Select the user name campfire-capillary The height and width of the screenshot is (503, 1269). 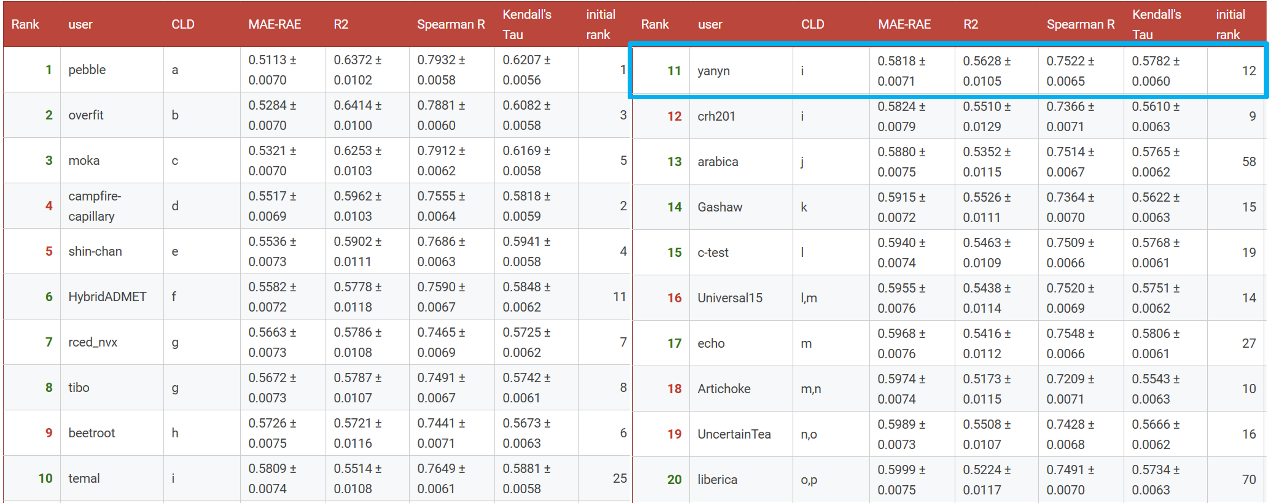[x=95, y=206]
